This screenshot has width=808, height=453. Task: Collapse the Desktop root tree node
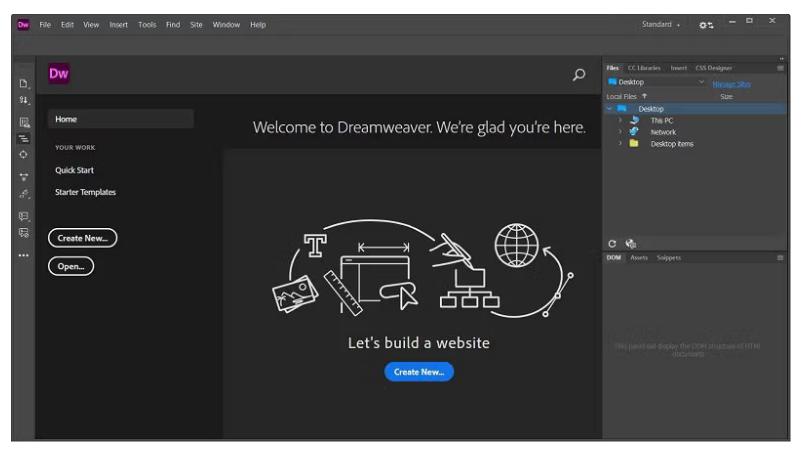609,108
